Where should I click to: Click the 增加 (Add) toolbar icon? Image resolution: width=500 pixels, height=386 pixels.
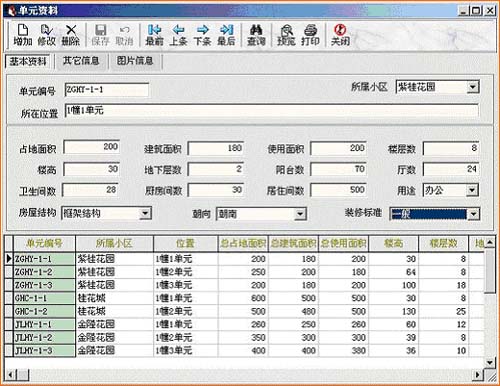coord(22,35)
